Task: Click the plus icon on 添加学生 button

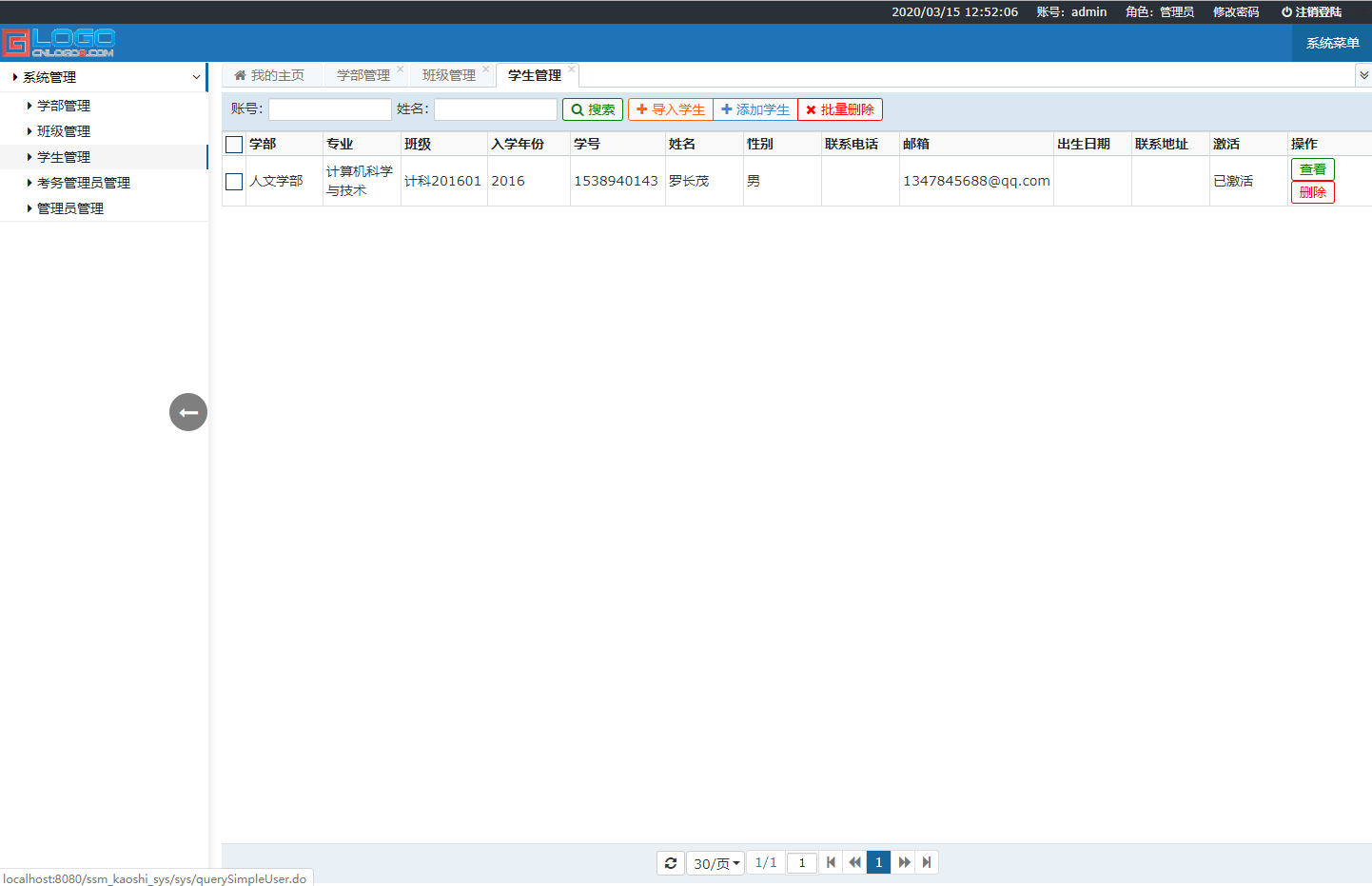Action: click(x=725, y=109)
